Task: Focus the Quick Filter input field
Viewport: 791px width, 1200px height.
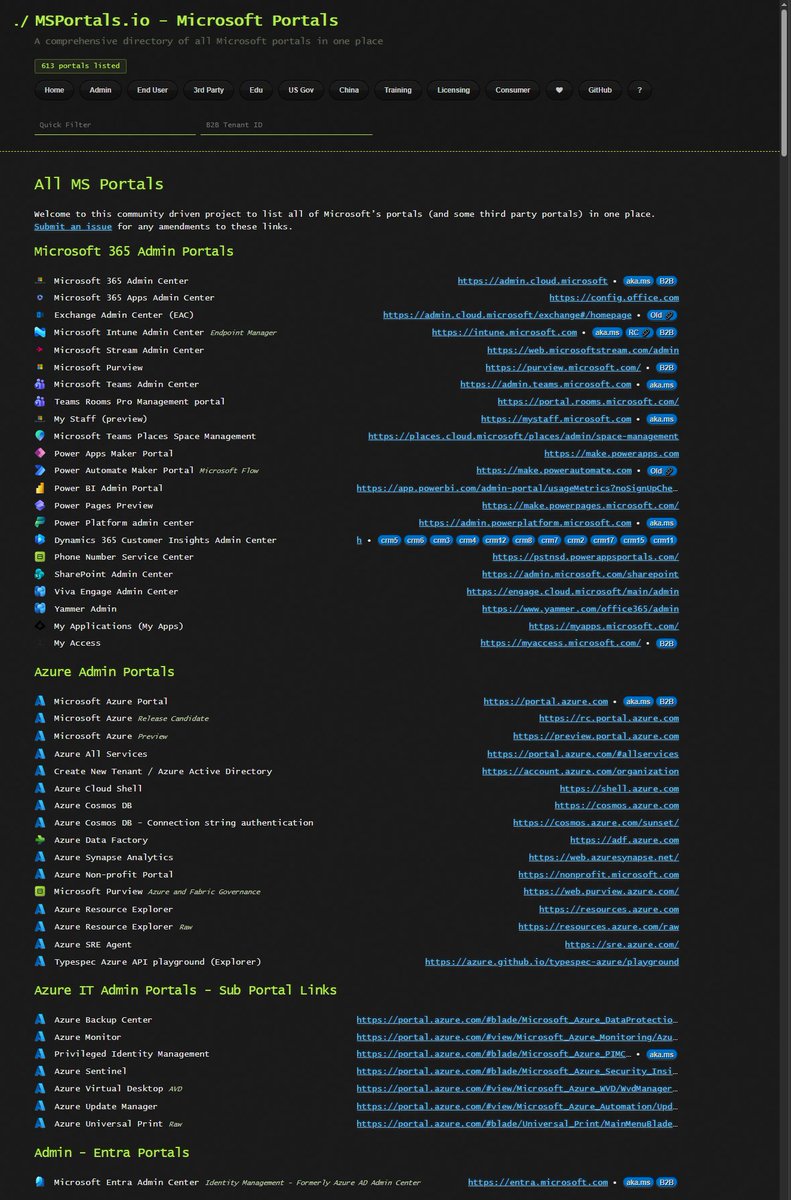Action: [x=115, y=125]
